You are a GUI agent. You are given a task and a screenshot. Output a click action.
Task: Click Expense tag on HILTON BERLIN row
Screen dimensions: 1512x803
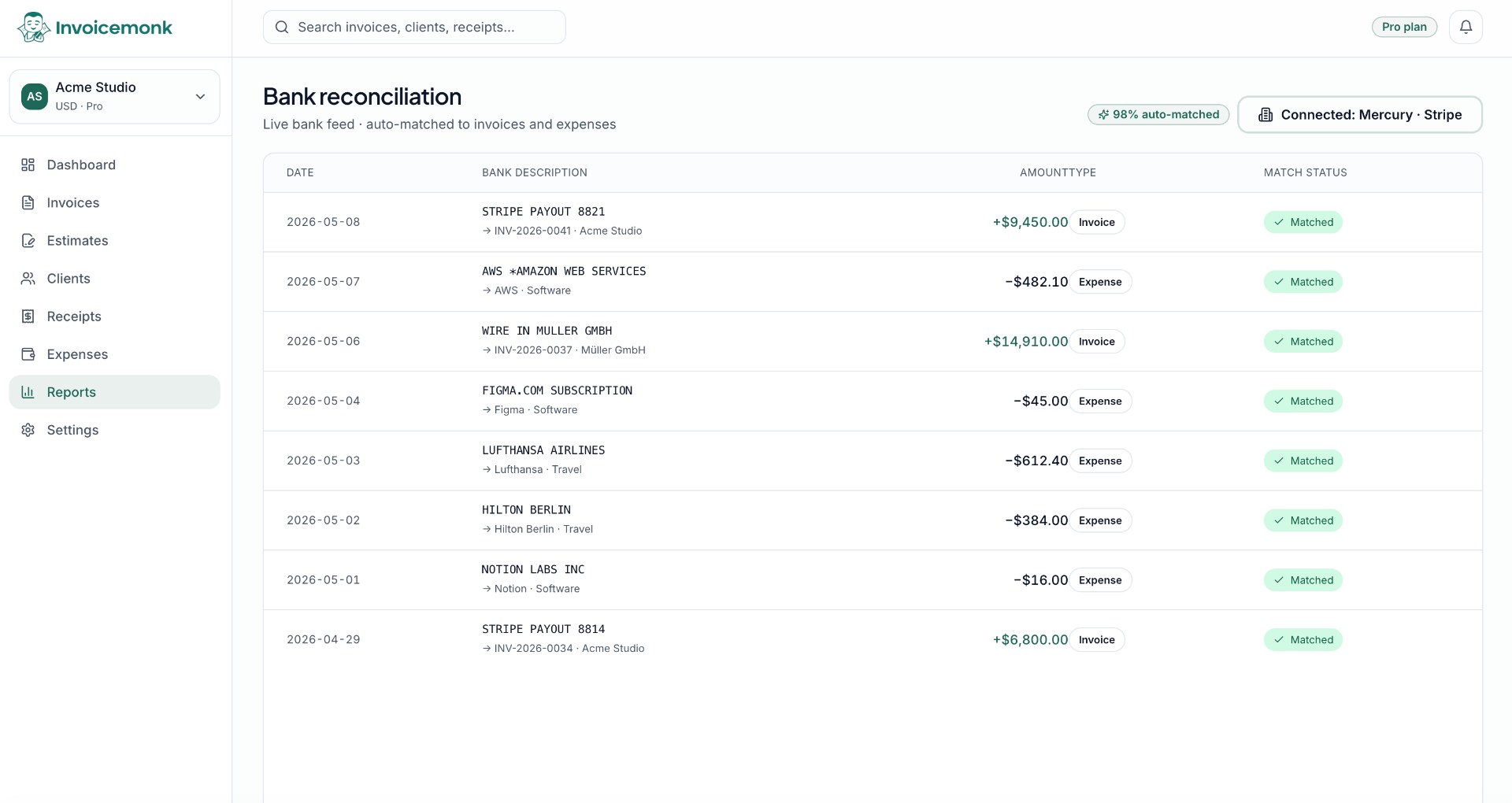tap(1100, 520)
